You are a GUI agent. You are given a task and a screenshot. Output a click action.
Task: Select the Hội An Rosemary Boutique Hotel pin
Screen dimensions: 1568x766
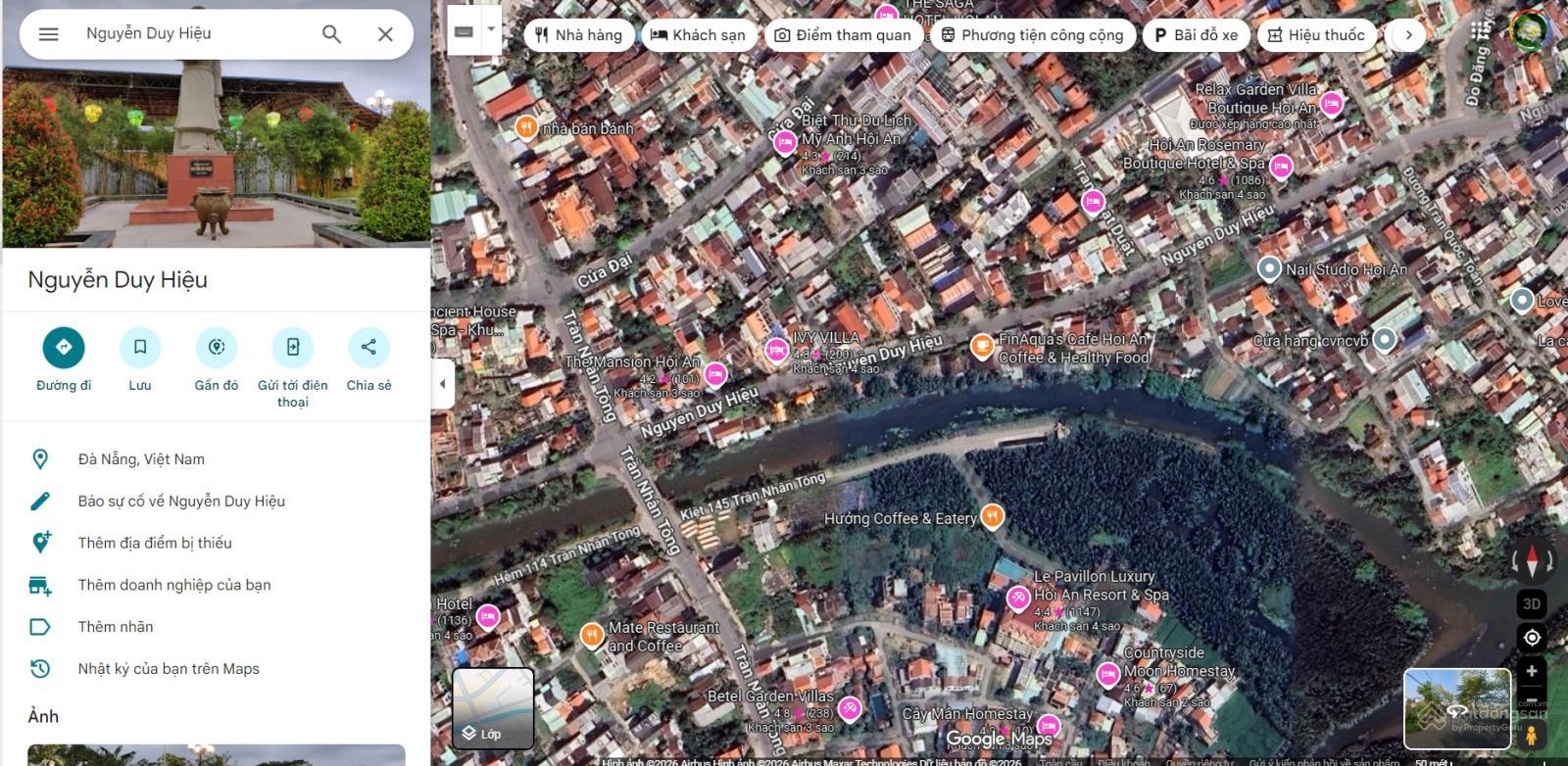pyautogui.click(x=1281, y=167)
